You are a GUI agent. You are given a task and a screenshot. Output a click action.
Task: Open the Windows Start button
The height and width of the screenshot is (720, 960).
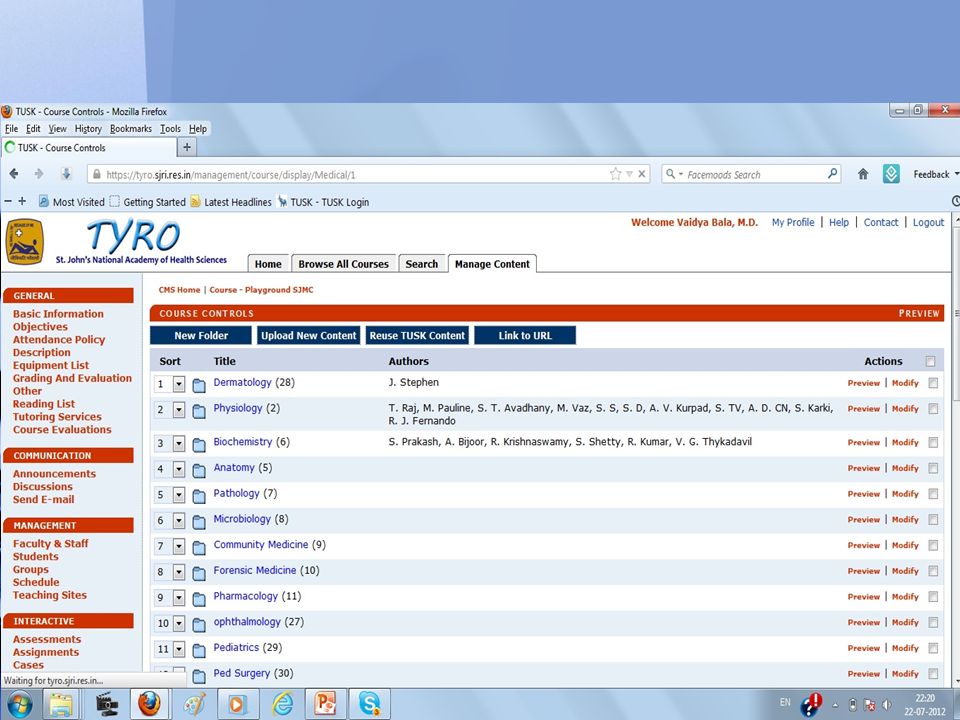pos(18,704)
